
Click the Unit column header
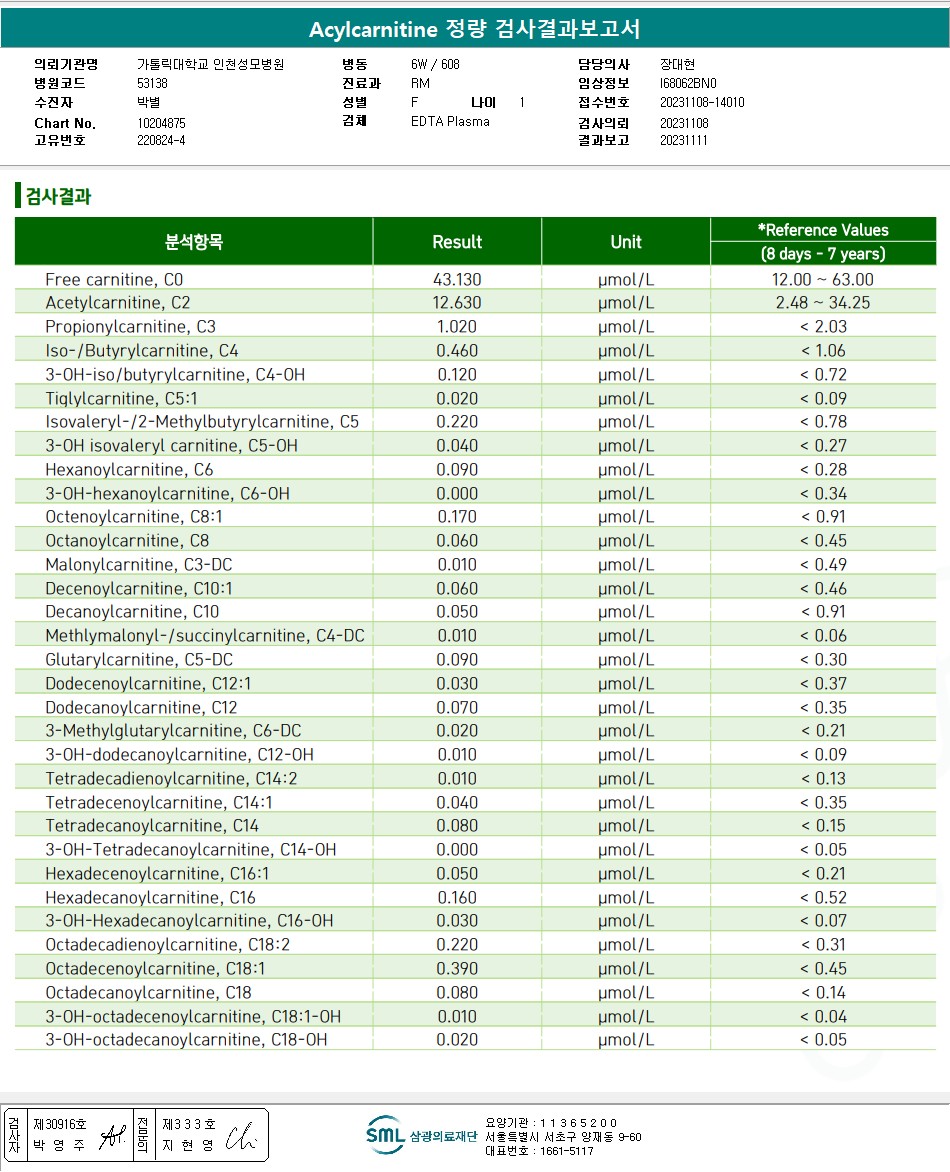[626, 241]
